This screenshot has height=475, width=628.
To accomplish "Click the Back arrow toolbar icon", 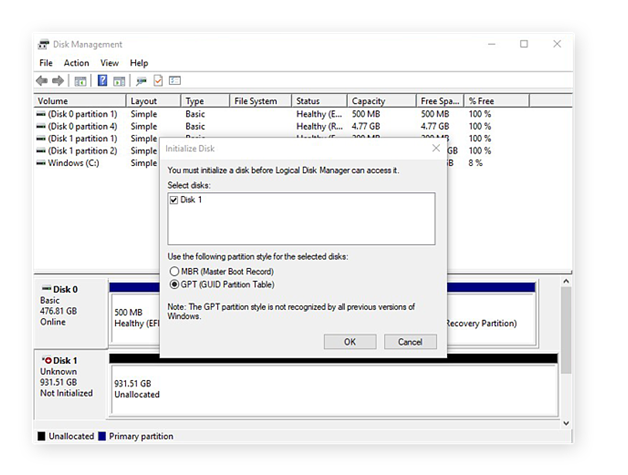I will pyautogui.click(x=42, y=81).
